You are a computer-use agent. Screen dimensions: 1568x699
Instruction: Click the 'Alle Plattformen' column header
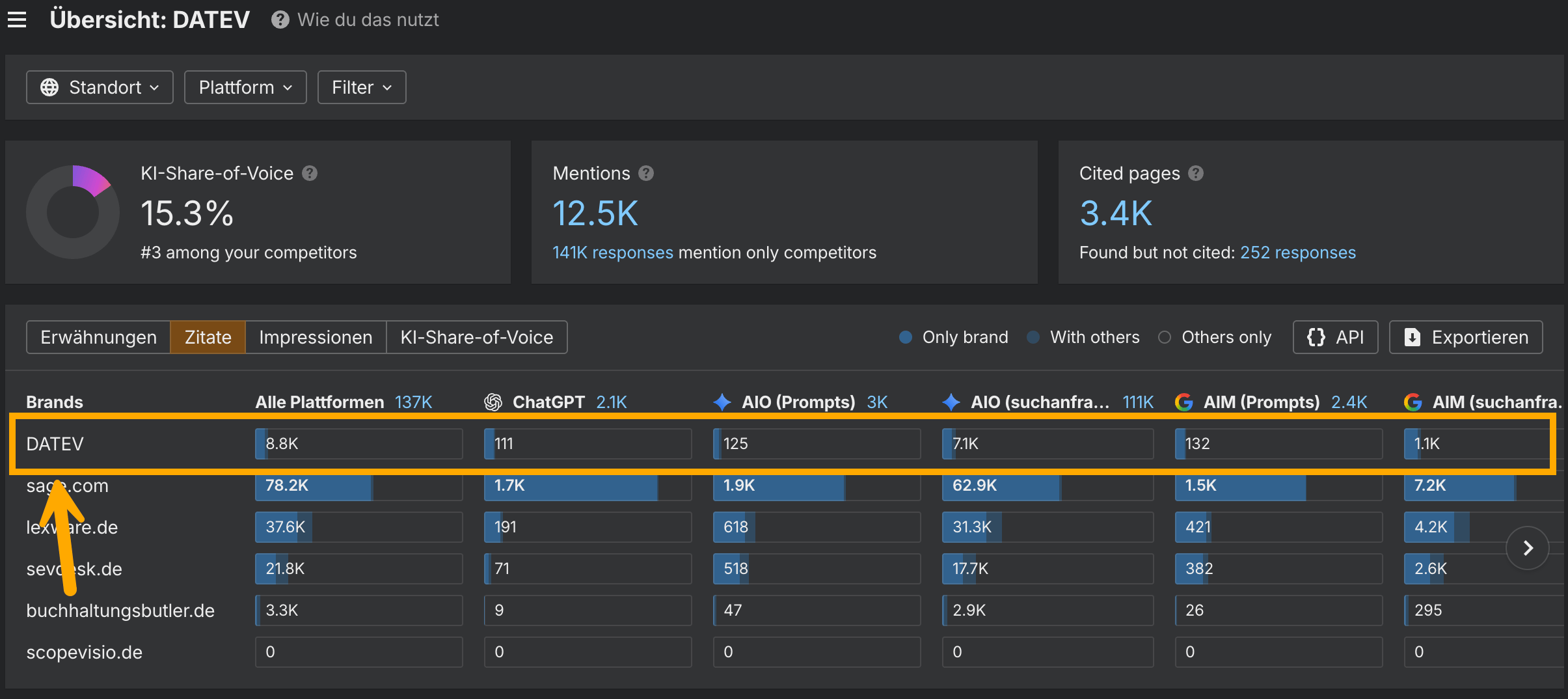pos(319,402)
